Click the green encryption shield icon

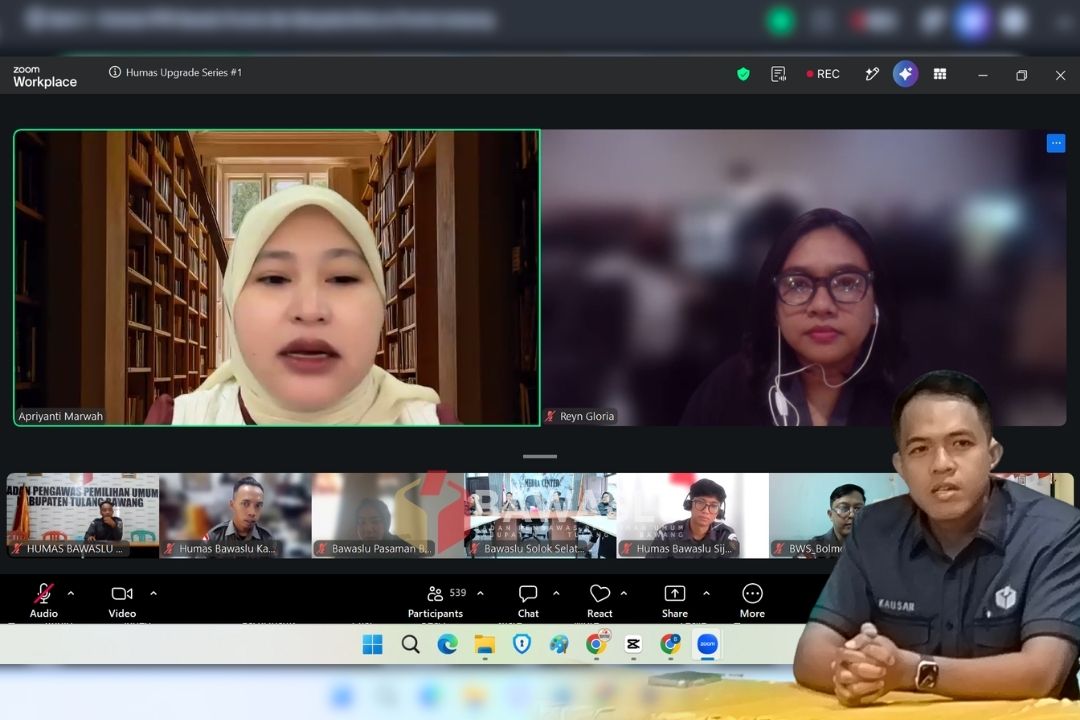pos(743,74)
